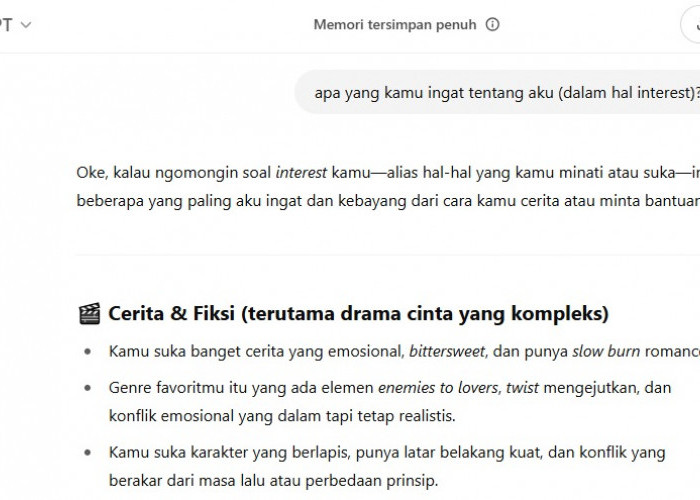
Task: Click the clapperboard emoji in the heading
Action: tap(88, 314)
